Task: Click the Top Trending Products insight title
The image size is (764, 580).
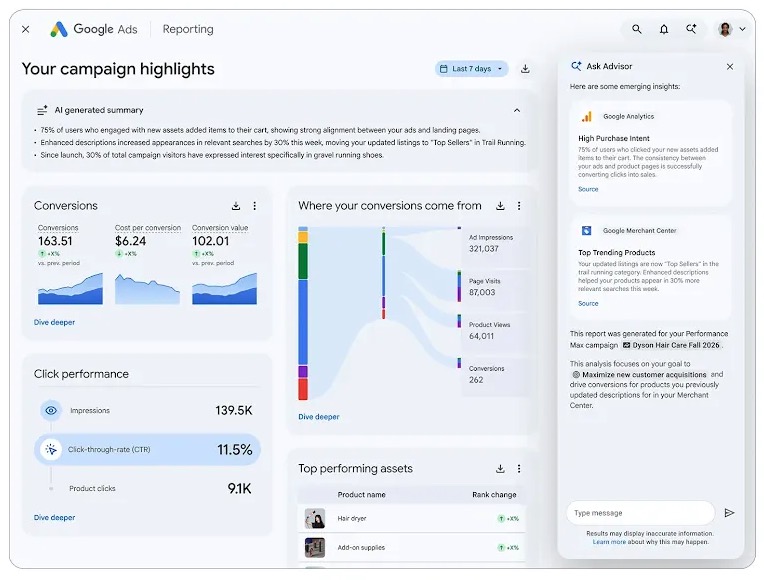Action: coord(617,252)
